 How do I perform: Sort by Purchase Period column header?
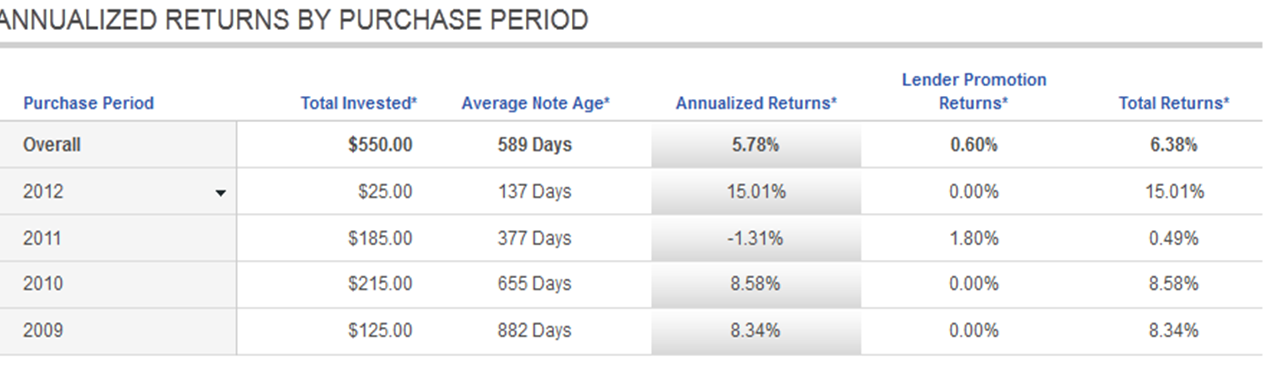pos(89,103)
